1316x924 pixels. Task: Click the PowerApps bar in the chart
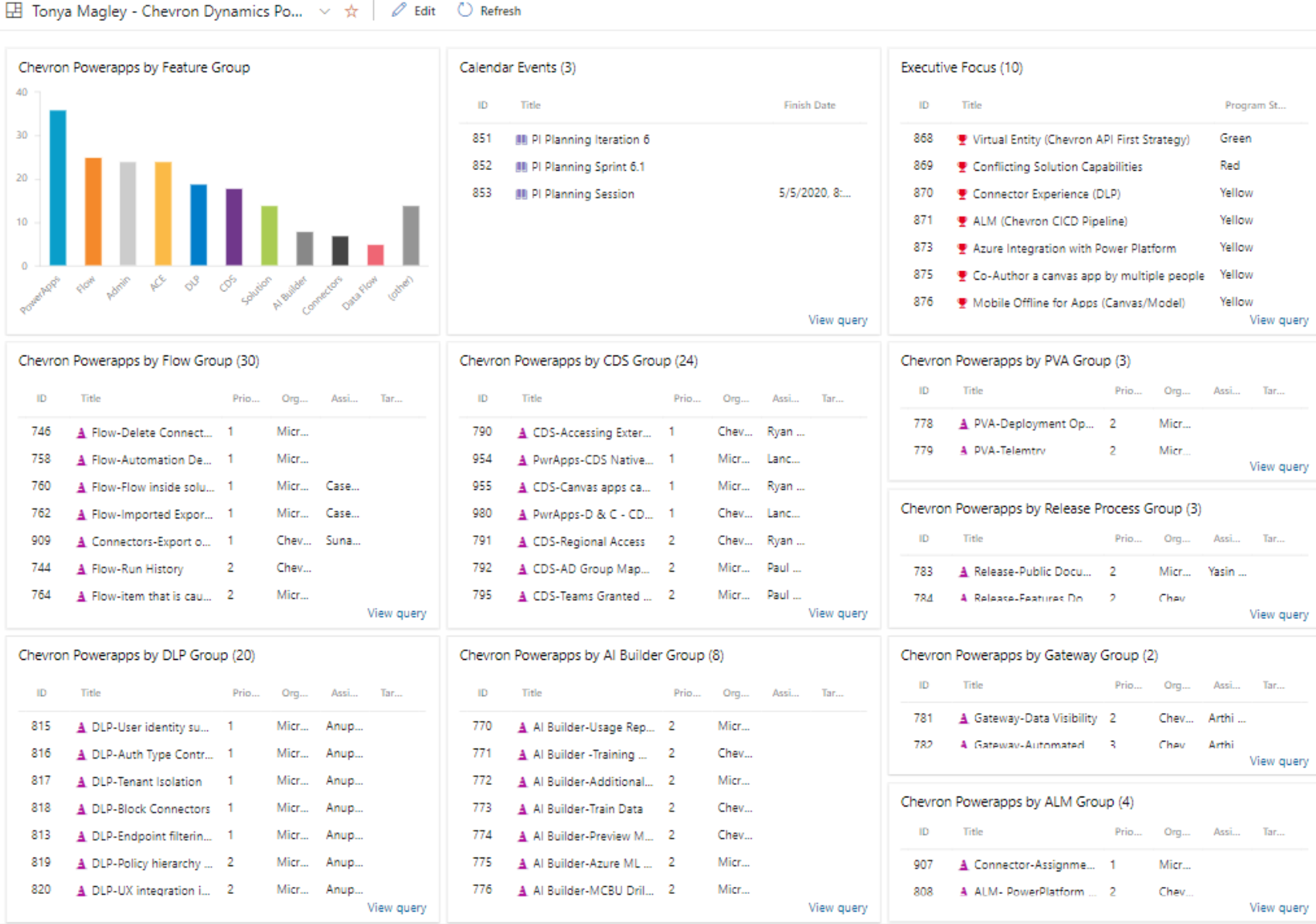pyautogui.click(x=58, y=188)
